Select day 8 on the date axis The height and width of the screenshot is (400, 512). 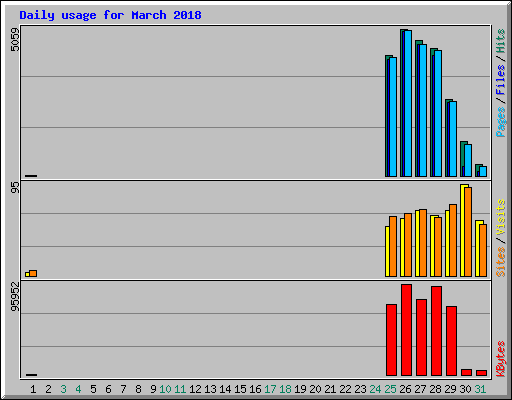click(x=138, y=389)
